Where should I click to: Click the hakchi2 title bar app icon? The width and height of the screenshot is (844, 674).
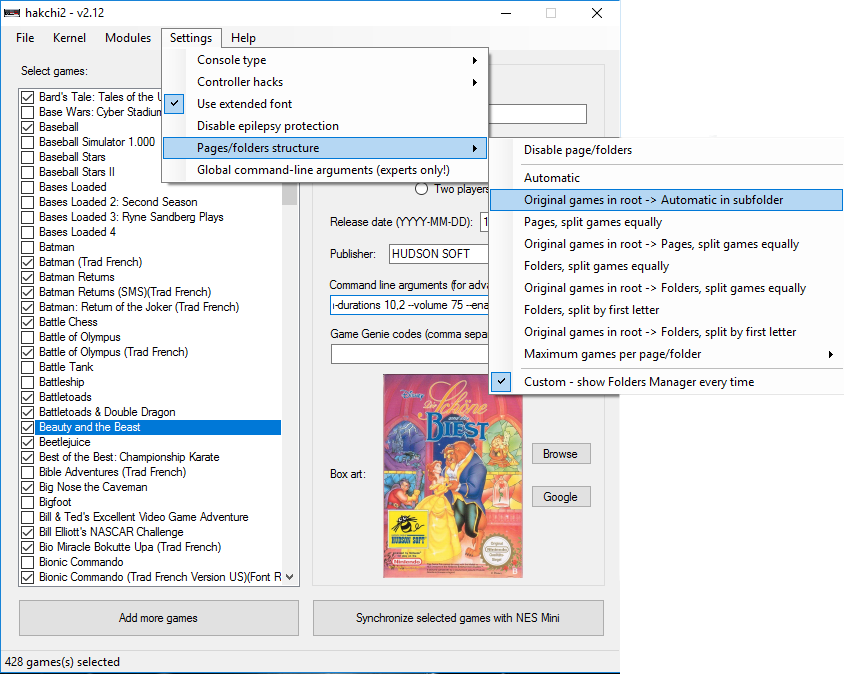(x=12, y=12)
